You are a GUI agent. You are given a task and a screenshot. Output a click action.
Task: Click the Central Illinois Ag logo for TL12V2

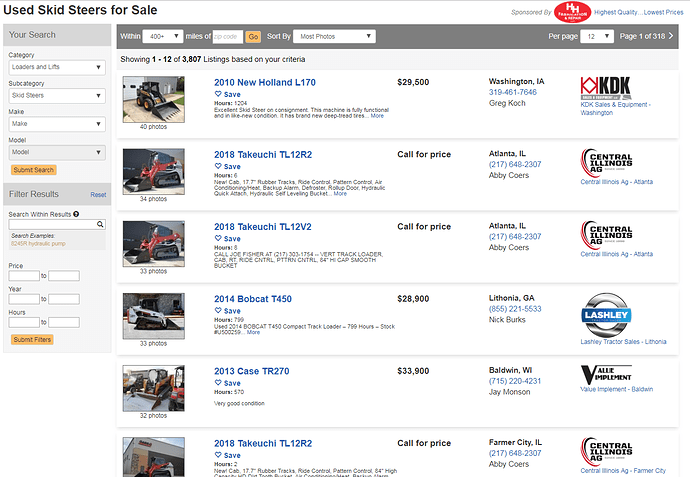(606, 235)
